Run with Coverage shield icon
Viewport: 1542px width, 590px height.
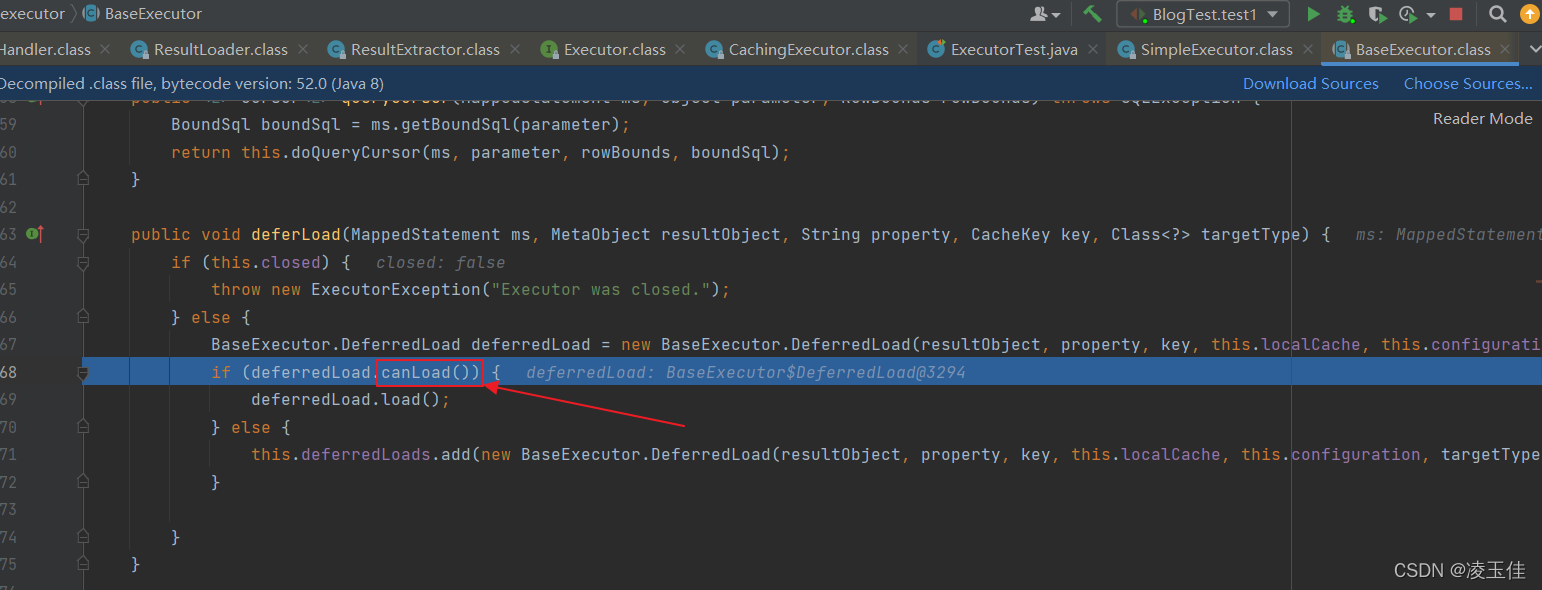[x=1377, y=14]
